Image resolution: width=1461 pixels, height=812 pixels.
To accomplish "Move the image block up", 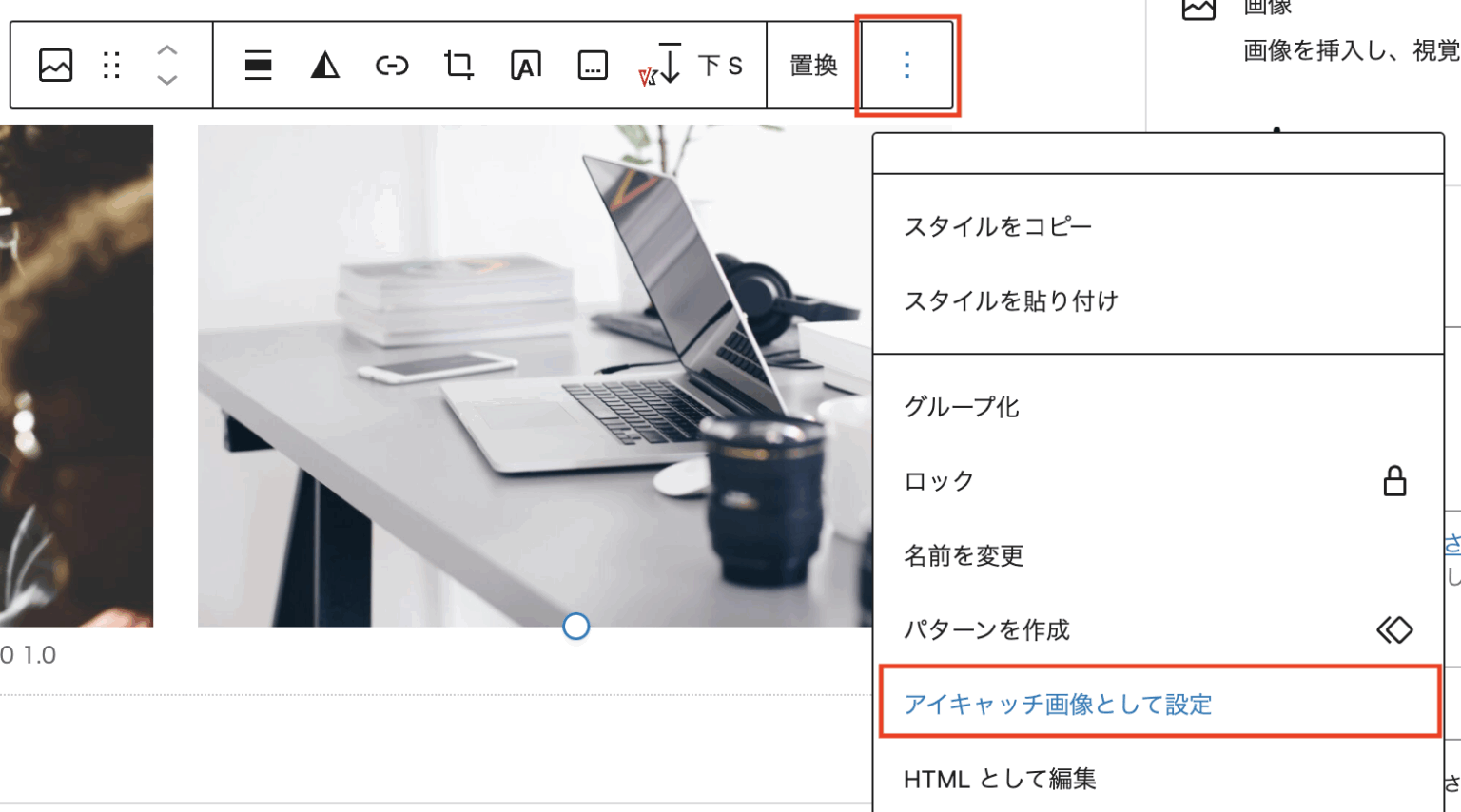I will pyautogui.click(x=166, y=51).
